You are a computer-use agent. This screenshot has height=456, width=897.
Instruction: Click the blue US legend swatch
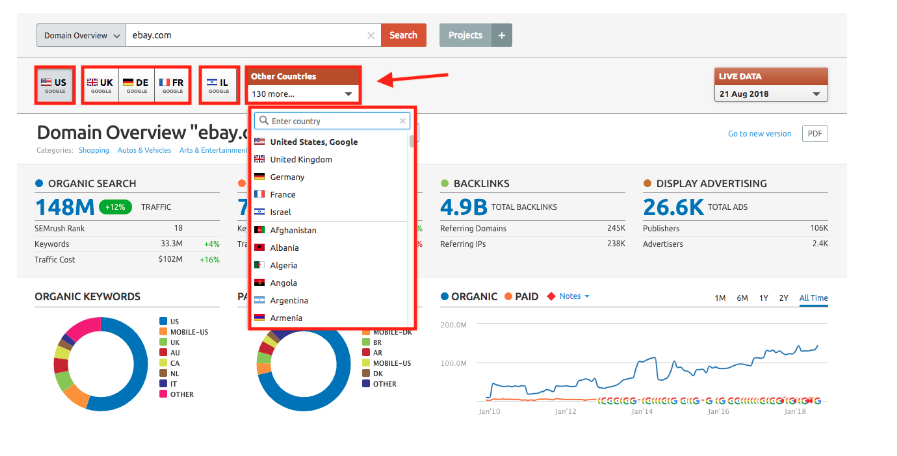[x=163, y=322]
